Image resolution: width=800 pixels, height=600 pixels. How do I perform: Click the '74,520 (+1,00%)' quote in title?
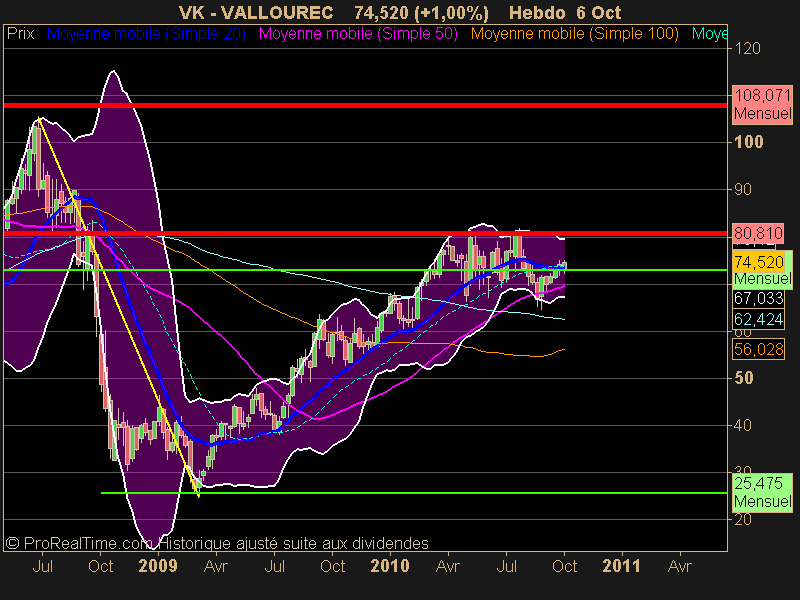[421, 13]
